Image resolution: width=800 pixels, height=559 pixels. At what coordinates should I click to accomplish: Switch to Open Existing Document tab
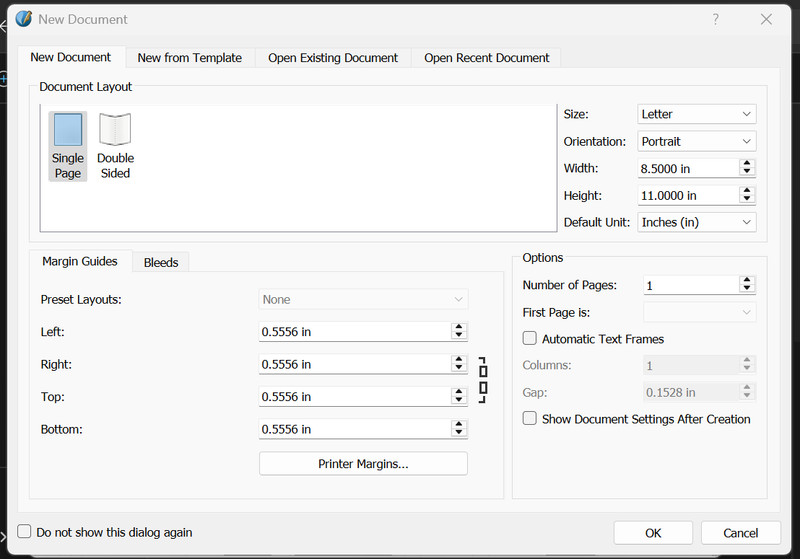[x=333, y=58]
